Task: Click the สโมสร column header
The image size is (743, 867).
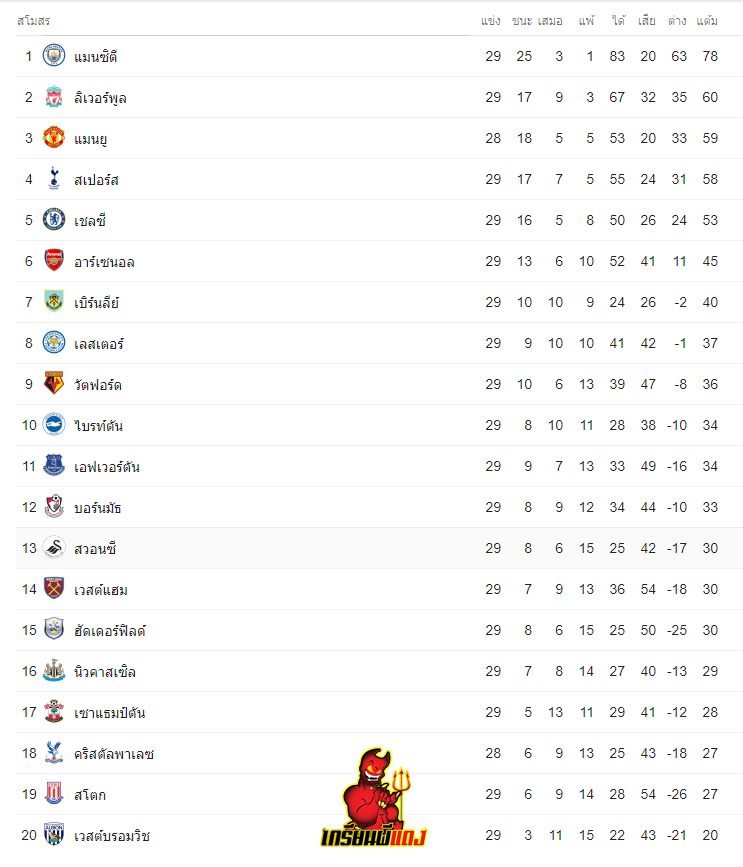Action: click(34, 21)
